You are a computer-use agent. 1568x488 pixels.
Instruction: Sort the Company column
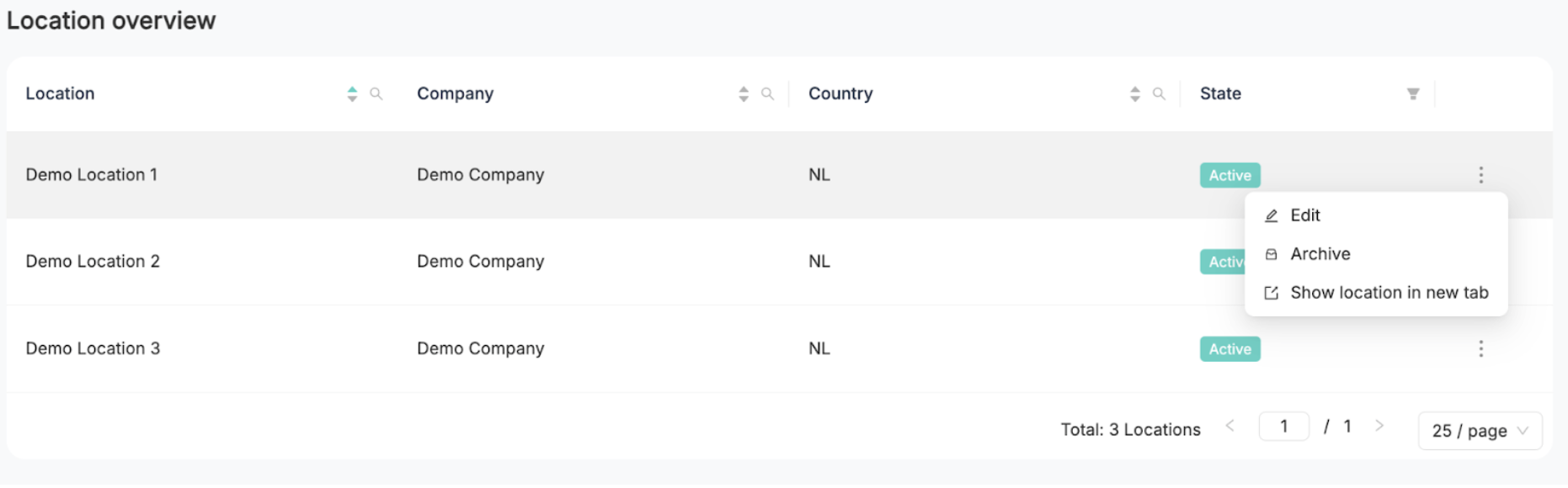point(744,94)
